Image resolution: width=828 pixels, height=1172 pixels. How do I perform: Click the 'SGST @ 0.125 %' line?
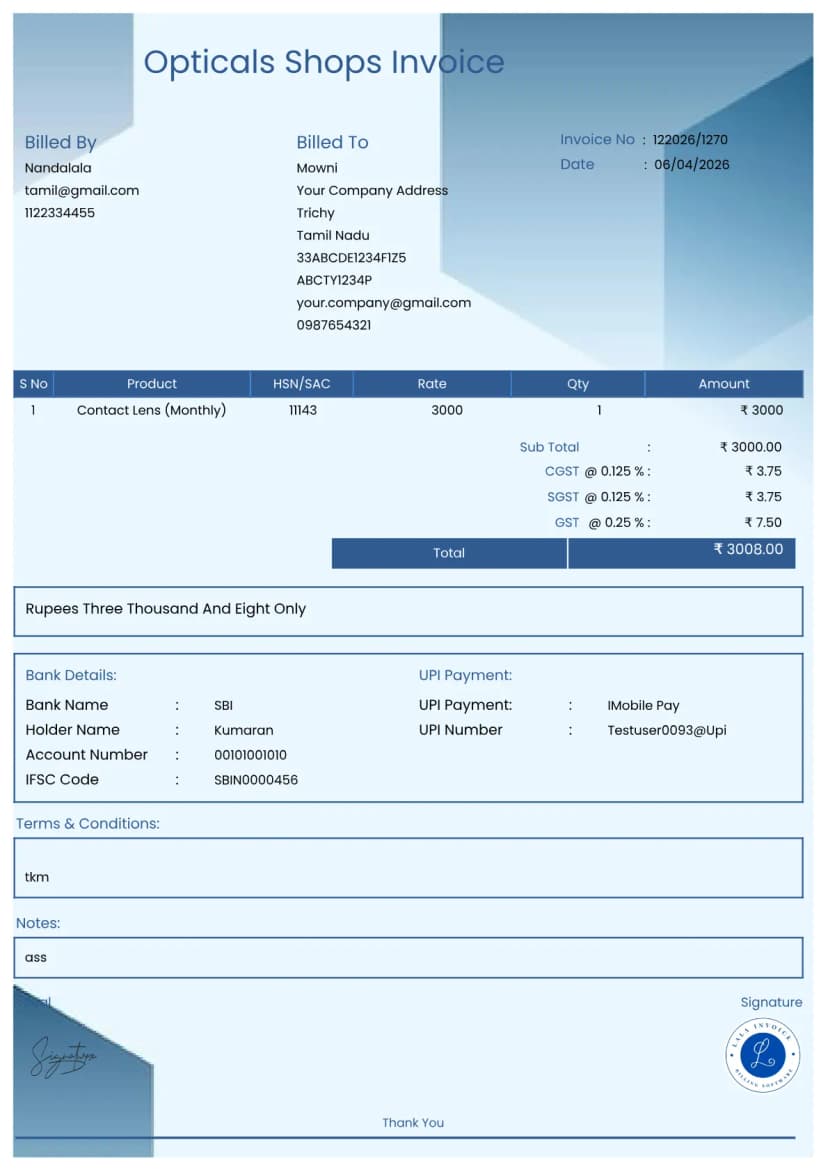[x=599, y=497]
